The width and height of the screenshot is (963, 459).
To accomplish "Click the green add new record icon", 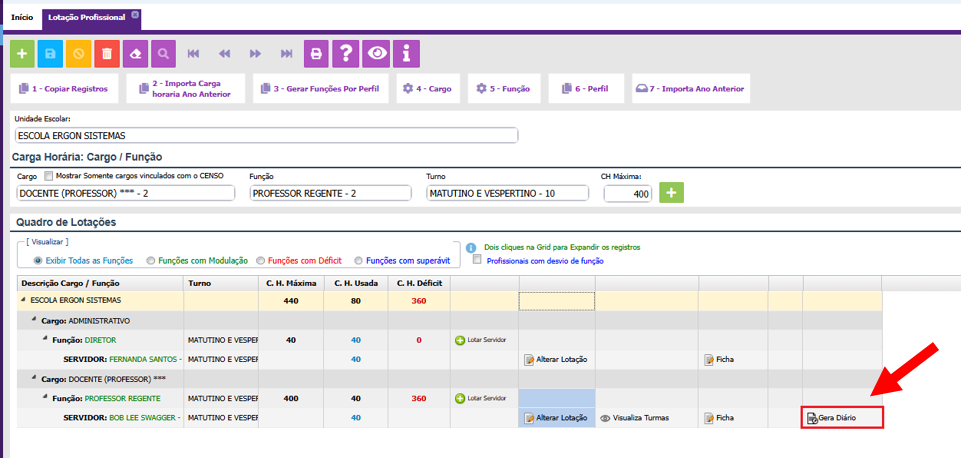I will point(22,53).
